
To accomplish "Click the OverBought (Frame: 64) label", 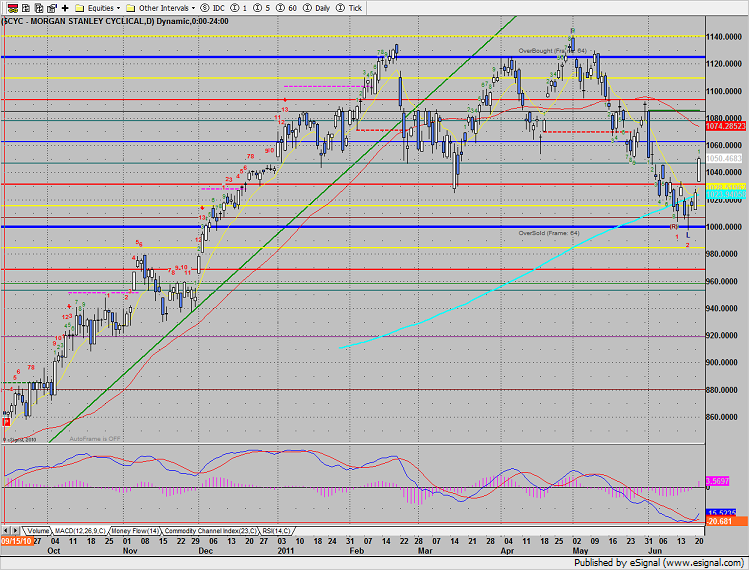I will (552, 51).
